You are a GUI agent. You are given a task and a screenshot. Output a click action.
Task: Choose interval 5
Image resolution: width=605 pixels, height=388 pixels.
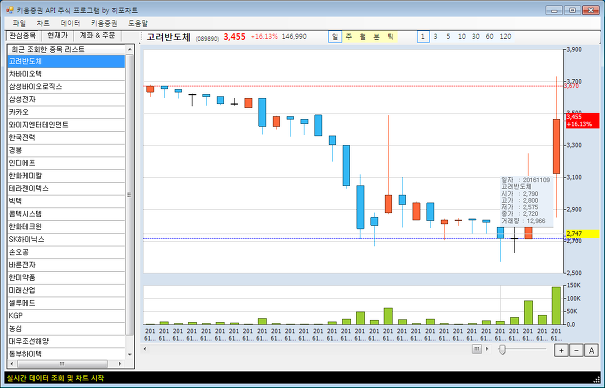[448, 37]
